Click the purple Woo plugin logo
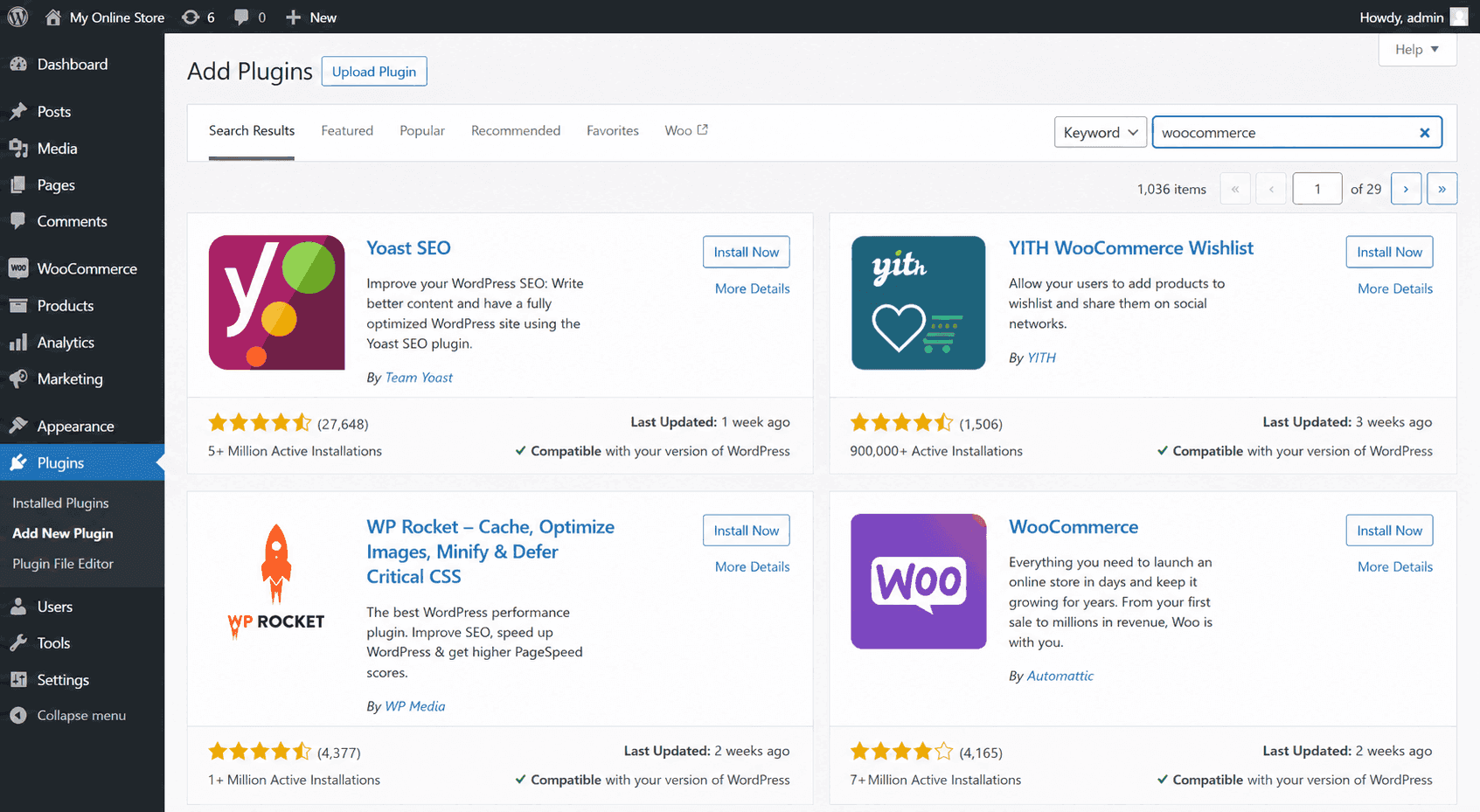 919,581
